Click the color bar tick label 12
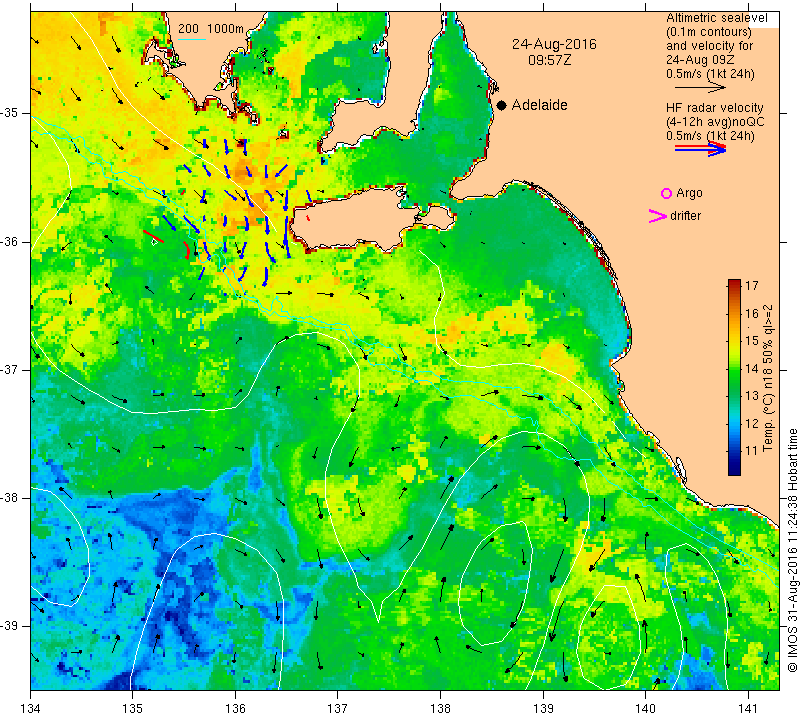Viewport: 800px width, 720px height. 752,423
